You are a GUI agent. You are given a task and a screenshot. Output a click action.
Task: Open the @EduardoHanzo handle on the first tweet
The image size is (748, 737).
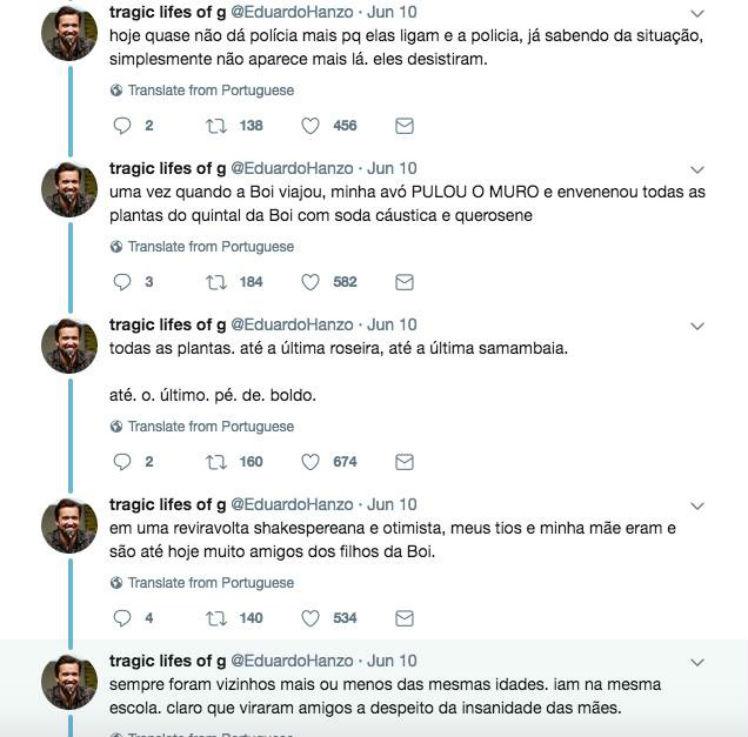click(292, 13)
